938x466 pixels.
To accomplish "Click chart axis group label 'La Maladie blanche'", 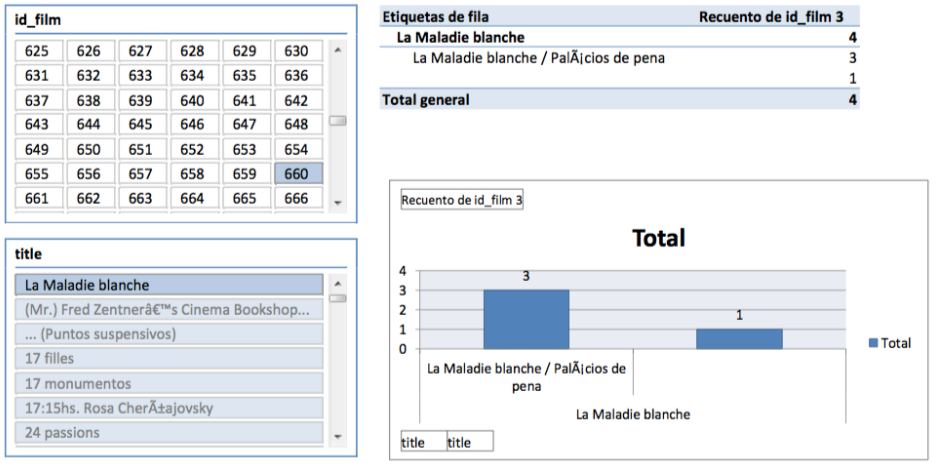I will 633,414.
